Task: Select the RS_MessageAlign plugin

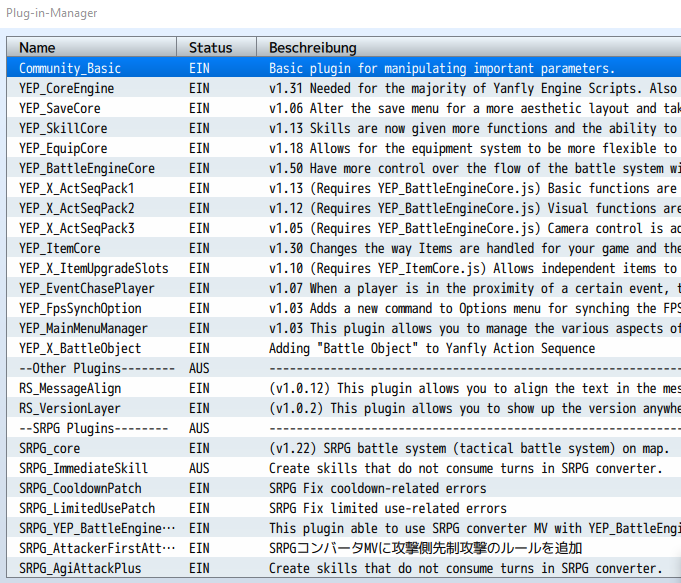Action: tap(344, 388)
